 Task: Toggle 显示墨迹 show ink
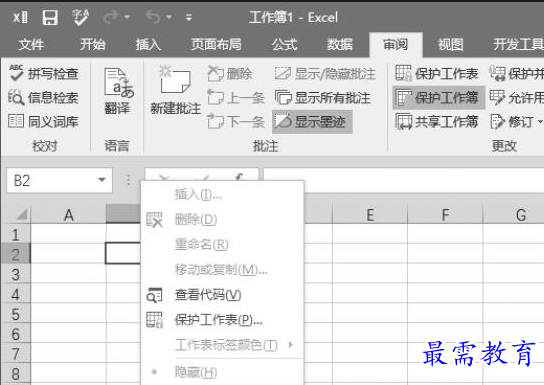(x=312, y=122)
